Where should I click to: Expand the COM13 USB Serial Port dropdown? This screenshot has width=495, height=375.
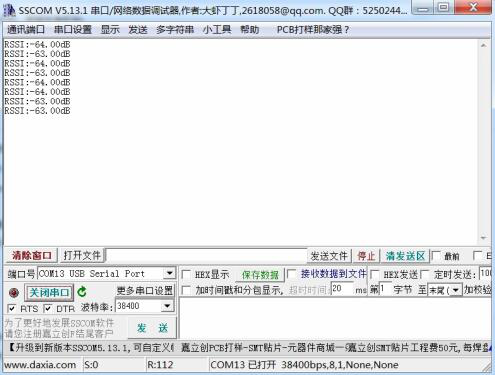pyautogui.click(x=169, y=273)
